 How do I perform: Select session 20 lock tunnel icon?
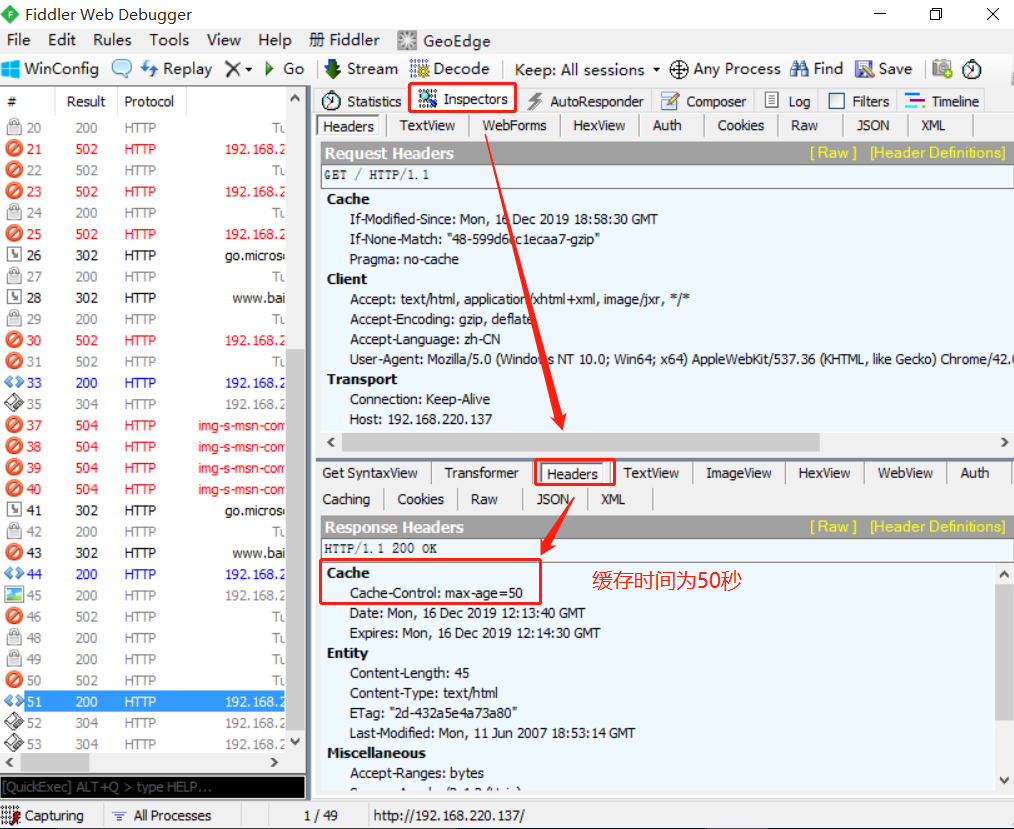point(14,127)
